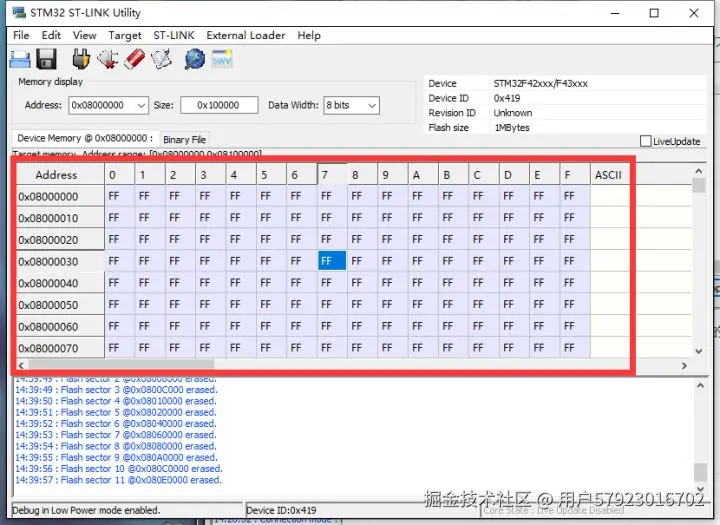The width and height of the screenshot is (720, 525).
Task: Switch to the Binary File tab
Action: point(184,140)
